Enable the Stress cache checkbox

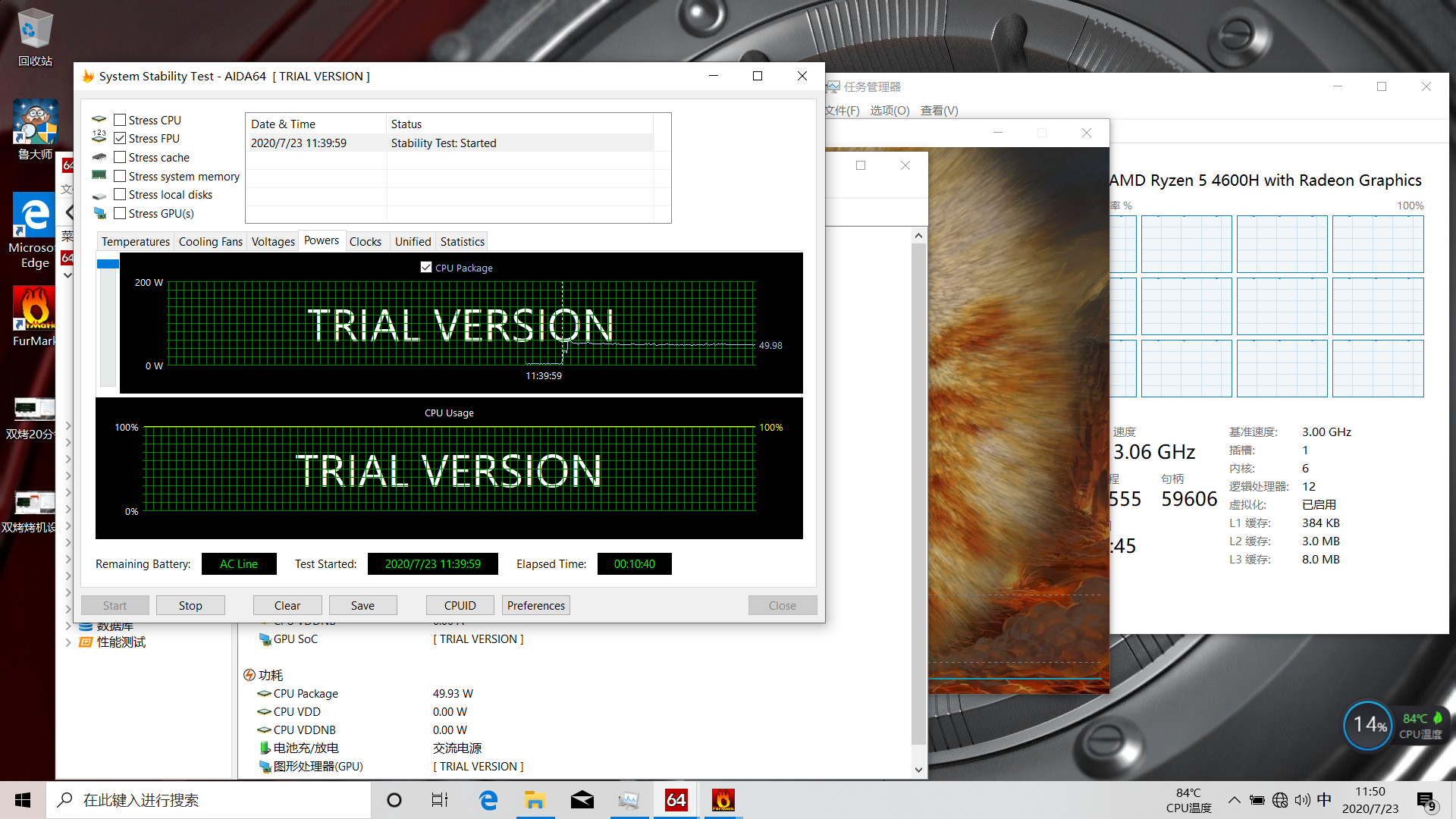120,157
